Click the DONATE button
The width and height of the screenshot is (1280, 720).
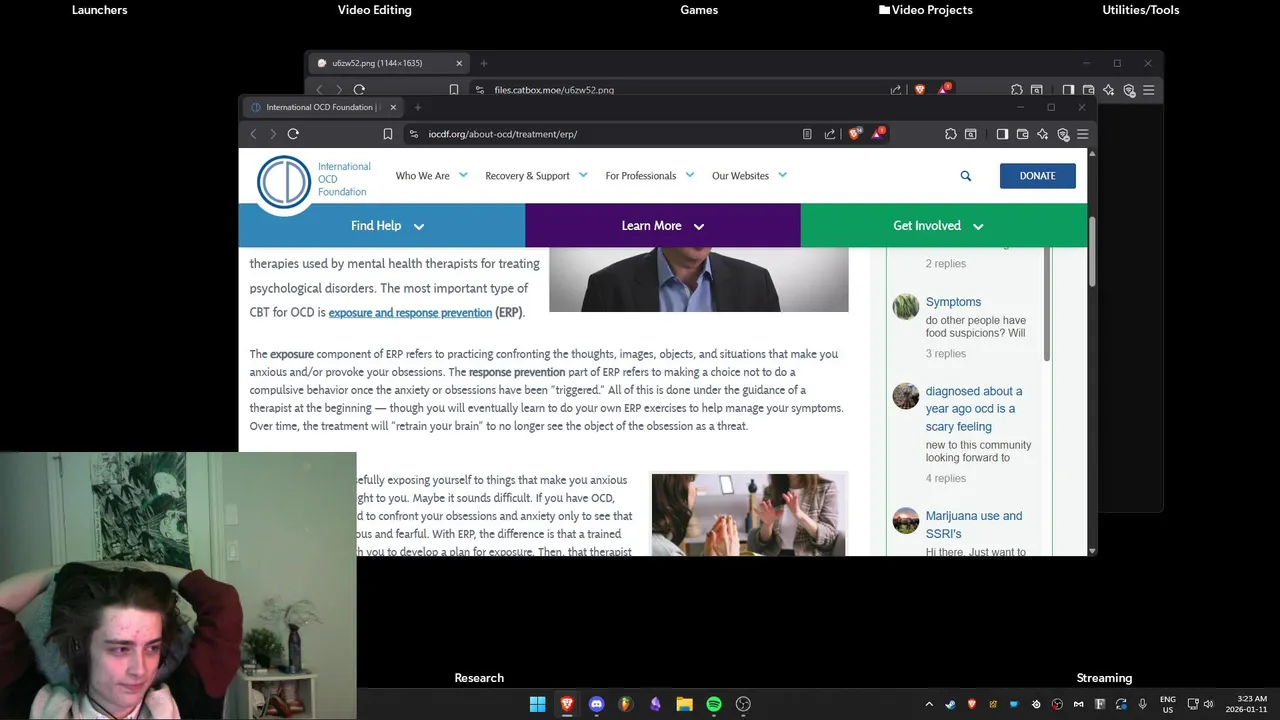click(1037, 176)
